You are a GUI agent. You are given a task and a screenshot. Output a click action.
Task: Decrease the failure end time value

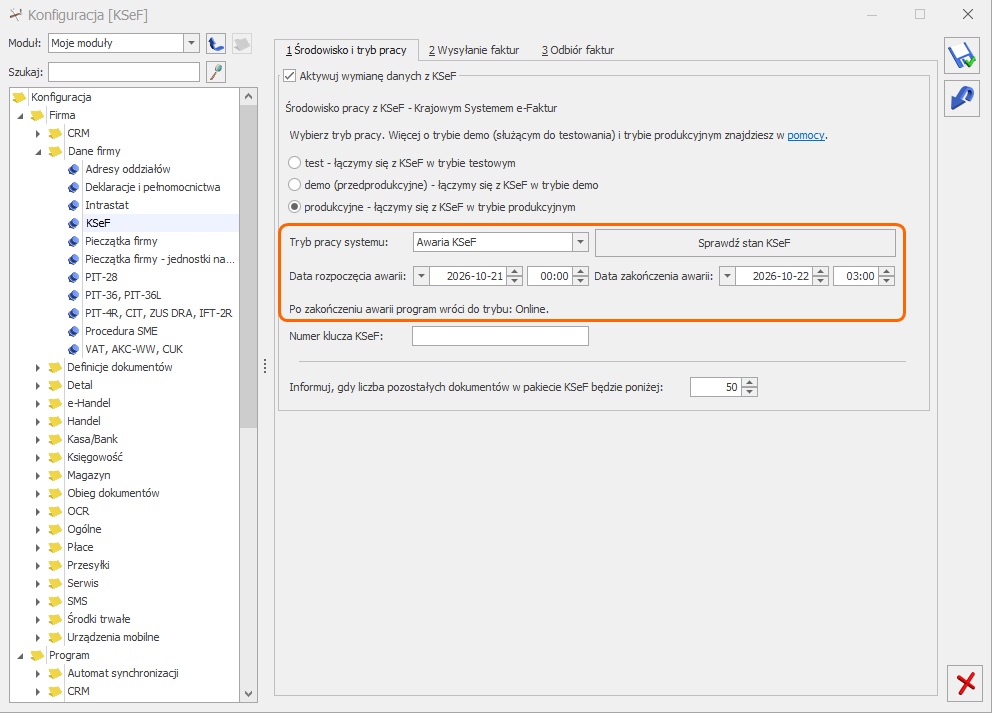pyautogui.click(x=887, y=280)
